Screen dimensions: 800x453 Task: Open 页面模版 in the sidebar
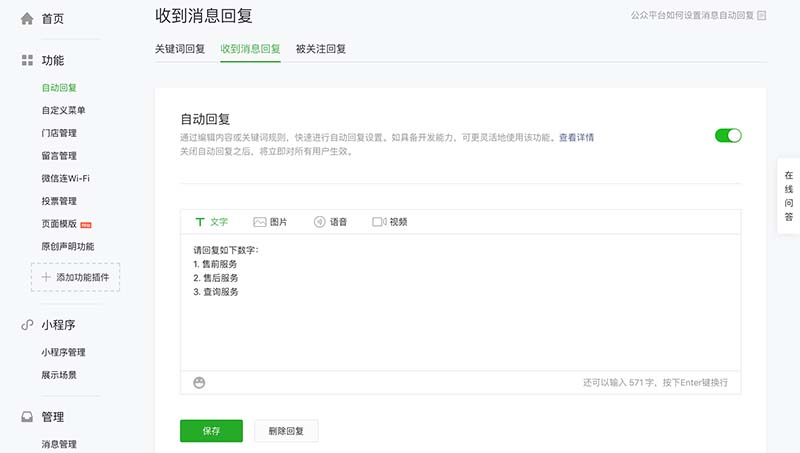click(x=59, y=223)
